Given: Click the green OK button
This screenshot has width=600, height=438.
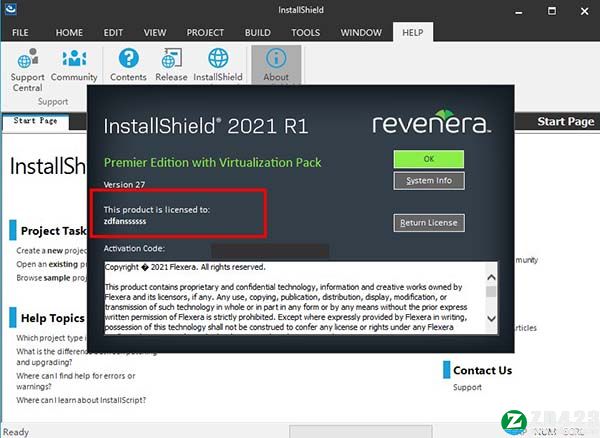Looking at the screenshot, I should tap(429, 159).
